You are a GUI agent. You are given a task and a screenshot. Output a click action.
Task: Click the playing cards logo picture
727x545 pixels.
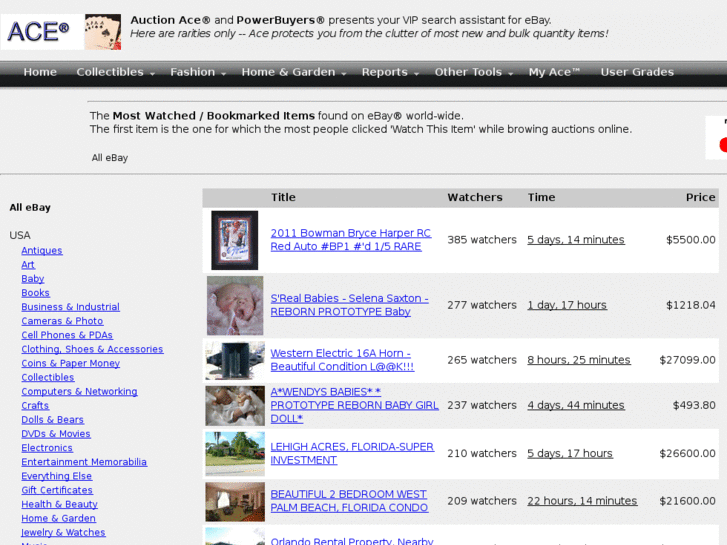[x=103, y=32]
